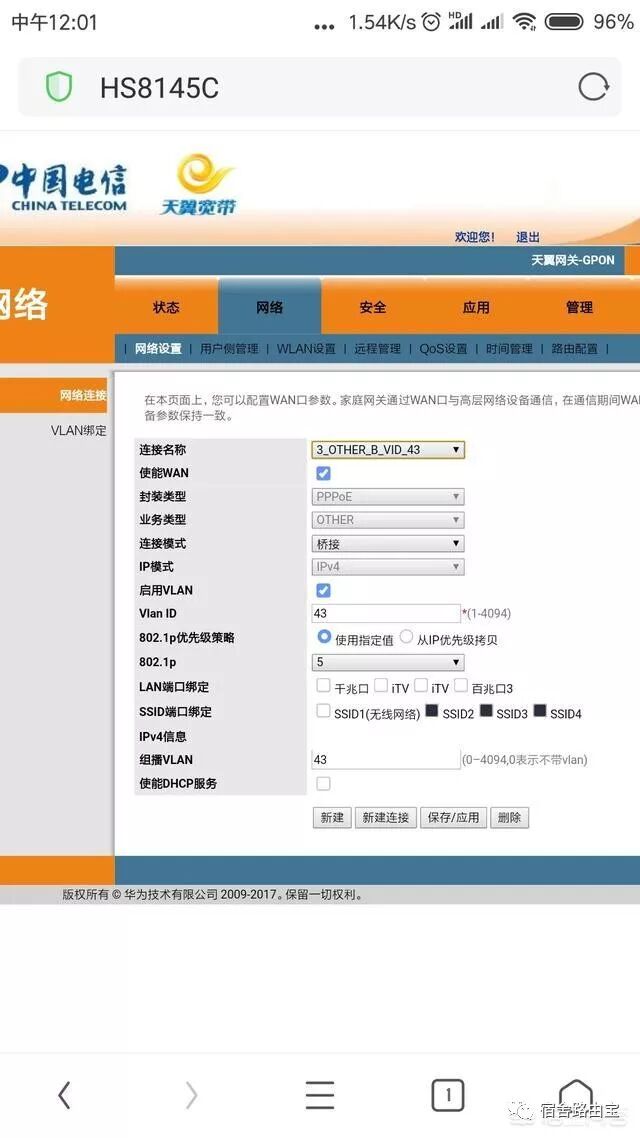Toggle the SSID4 checkbox
Image resolution: width=640 pixels, height=1138 pixels.
[540, 711]
